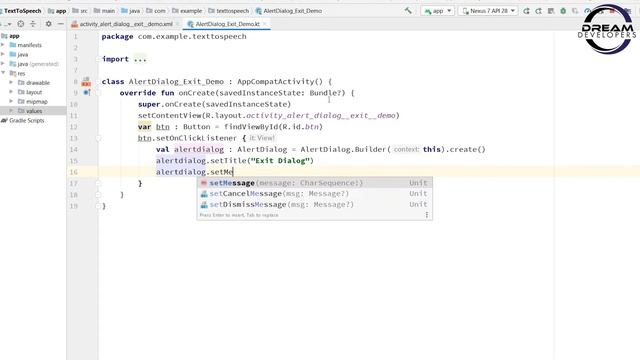This screenshot has height=360, width=640.
Task: Expand the values folder arrow
Action: click(x=11, y=111)
